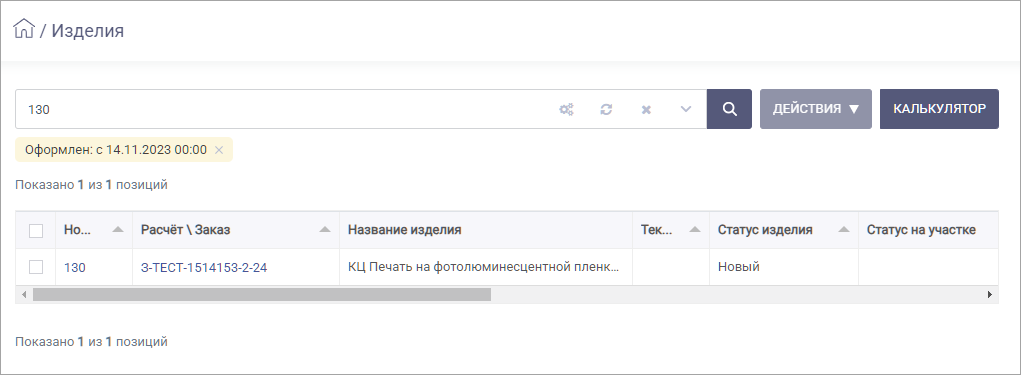Open the КАЛЬКУЛЯТОР button

(939, 109)
